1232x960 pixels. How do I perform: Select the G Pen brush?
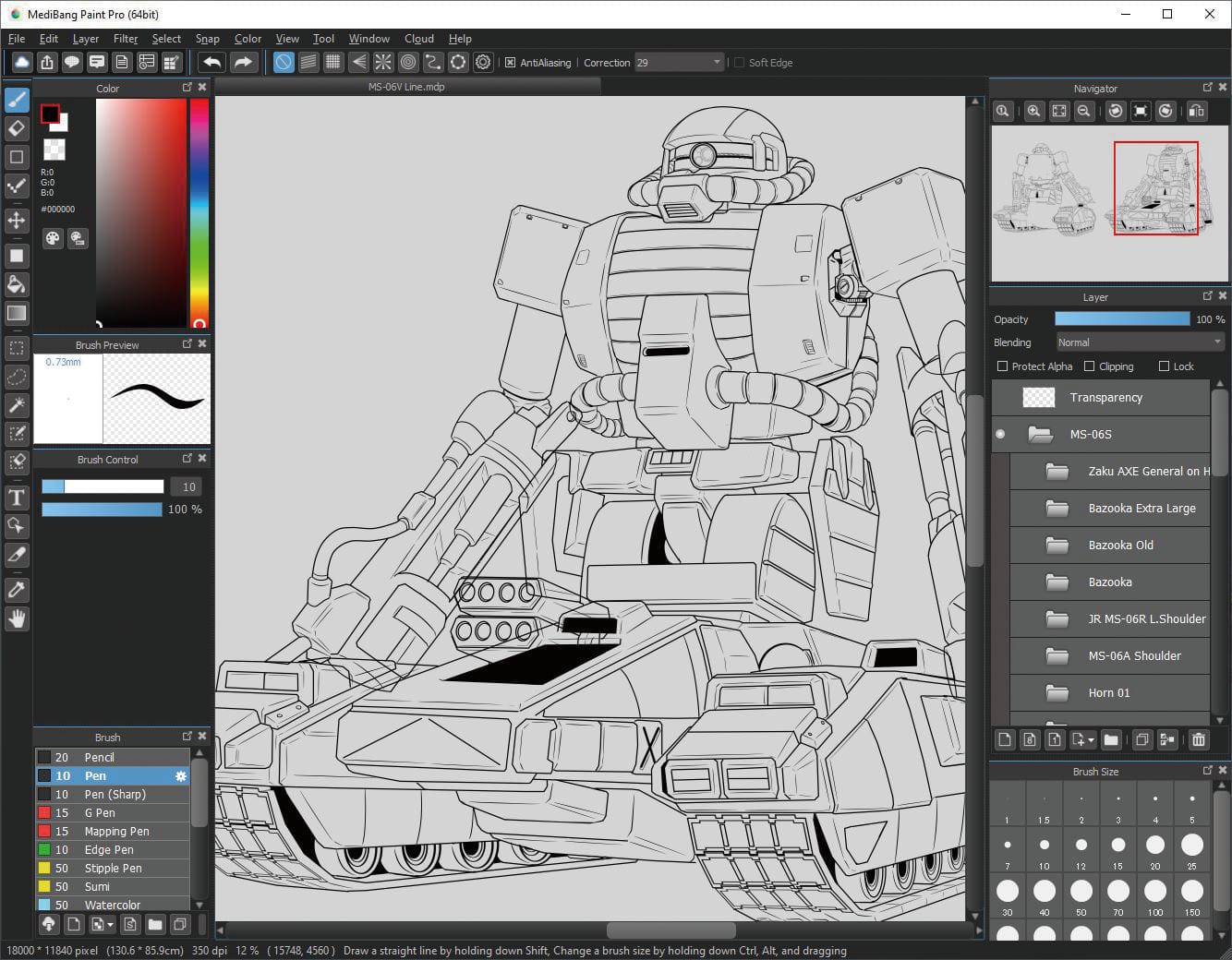coord(100,813)
